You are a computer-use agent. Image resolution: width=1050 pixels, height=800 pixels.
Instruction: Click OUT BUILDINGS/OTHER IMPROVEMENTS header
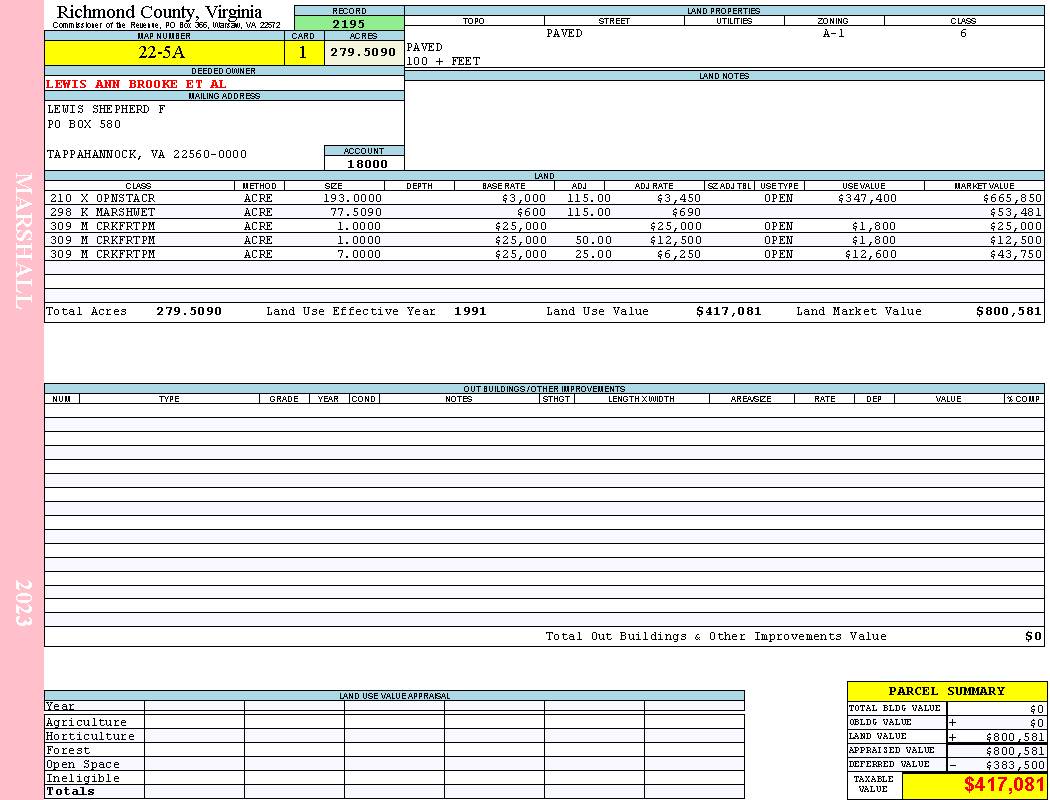click(544, 389)
